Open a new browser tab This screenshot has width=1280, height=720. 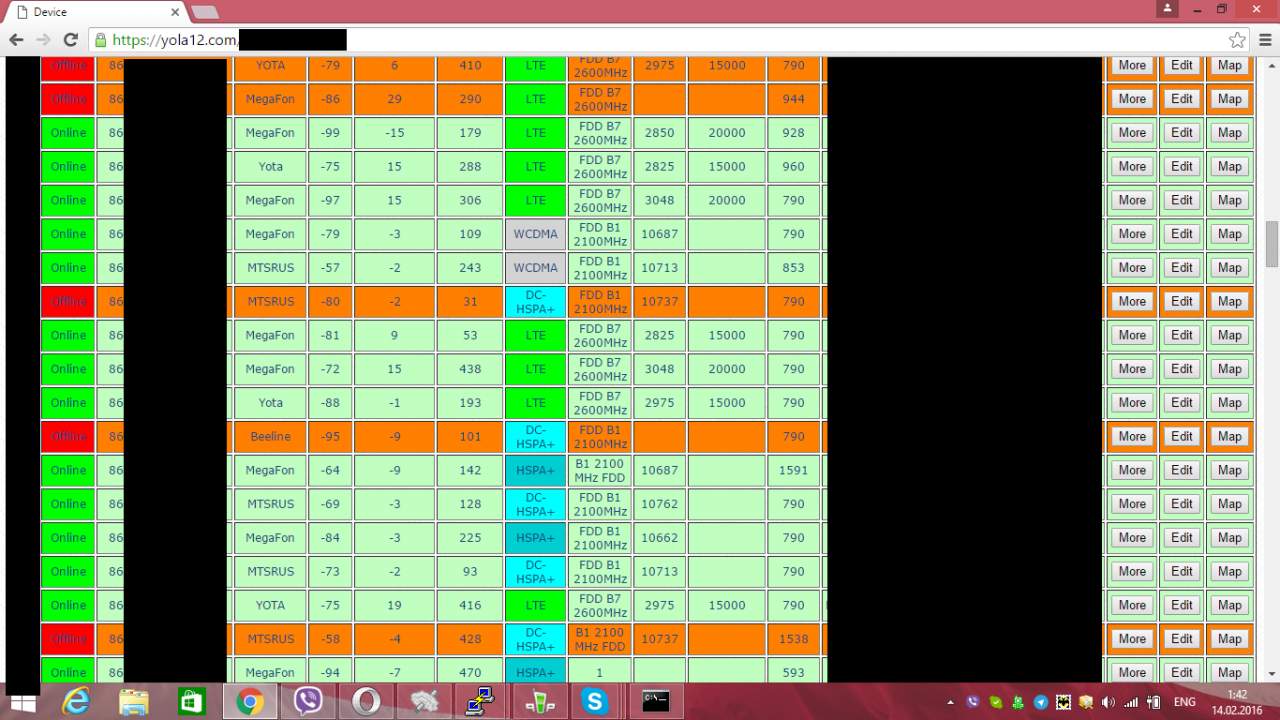(x=204, y=12)
